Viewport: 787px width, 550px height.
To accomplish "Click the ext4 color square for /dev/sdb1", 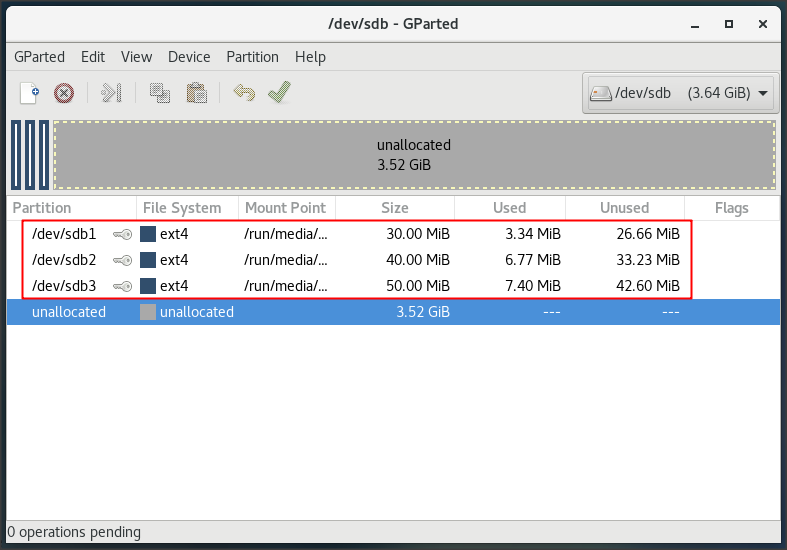I will click(x=148, y=234).
